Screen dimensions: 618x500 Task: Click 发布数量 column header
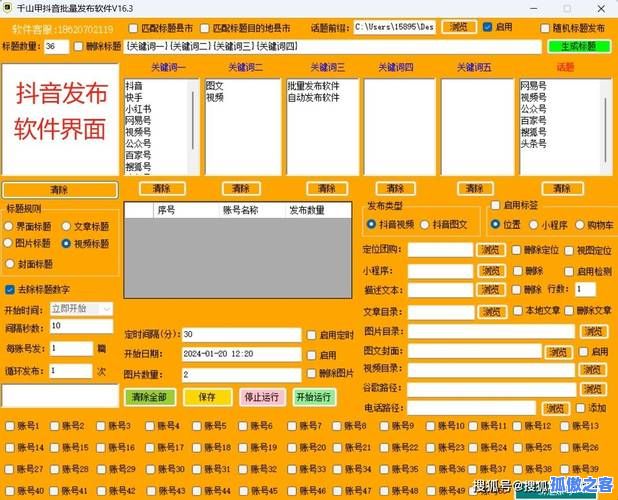pos(307,210)
